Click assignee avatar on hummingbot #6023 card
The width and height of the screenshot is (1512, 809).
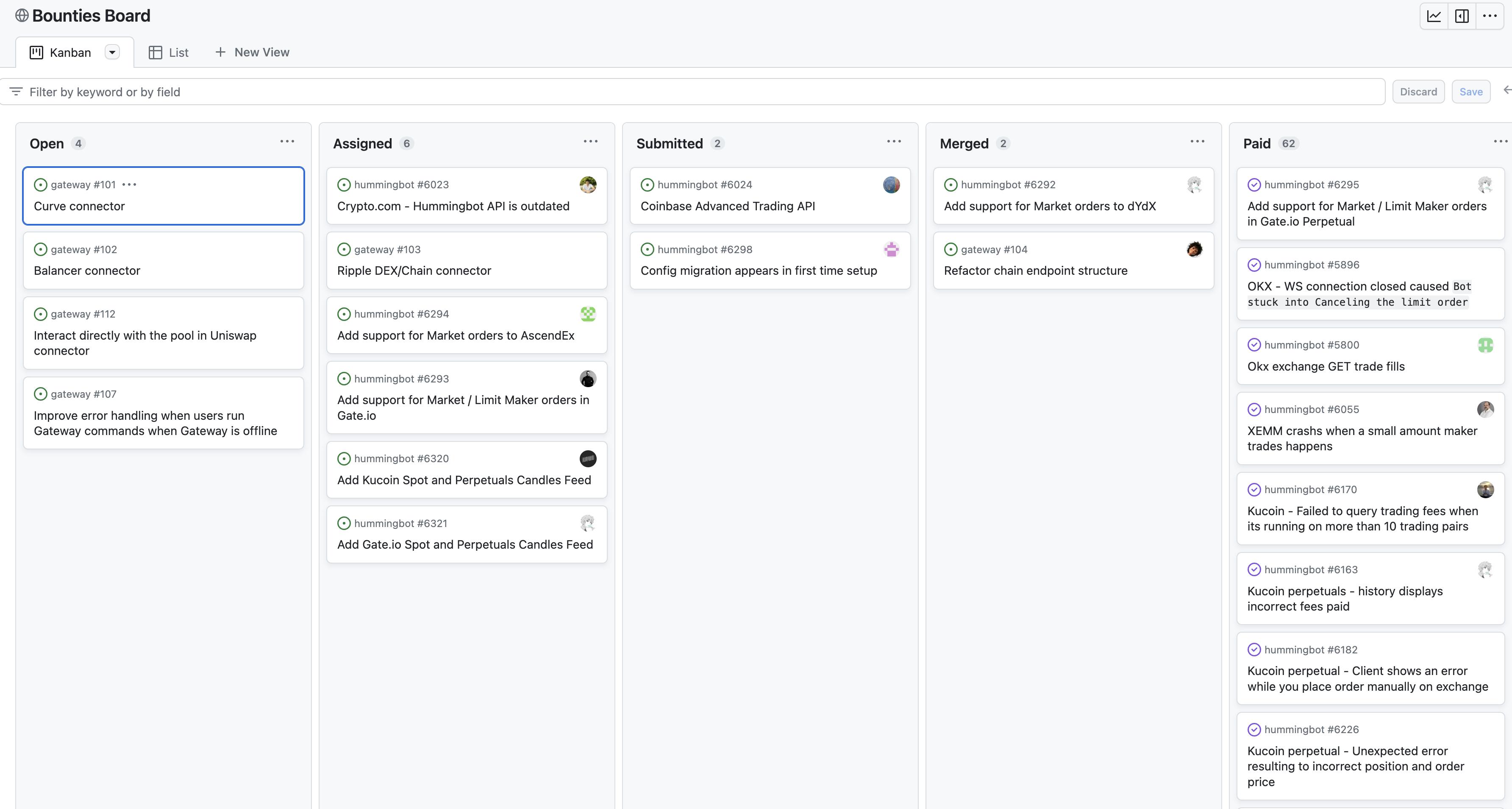pyautogui.click(x=587, y=184)
